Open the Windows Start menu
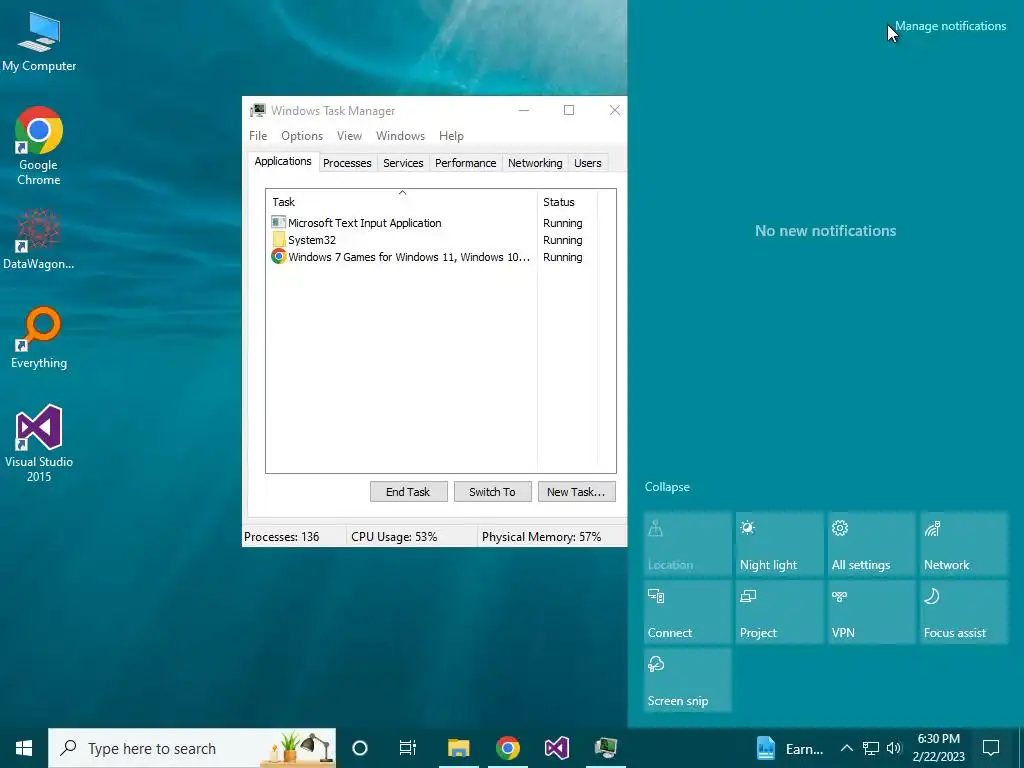Image resolution: width=1024 pixels, height=768 pixels. [x=24, y=748]
